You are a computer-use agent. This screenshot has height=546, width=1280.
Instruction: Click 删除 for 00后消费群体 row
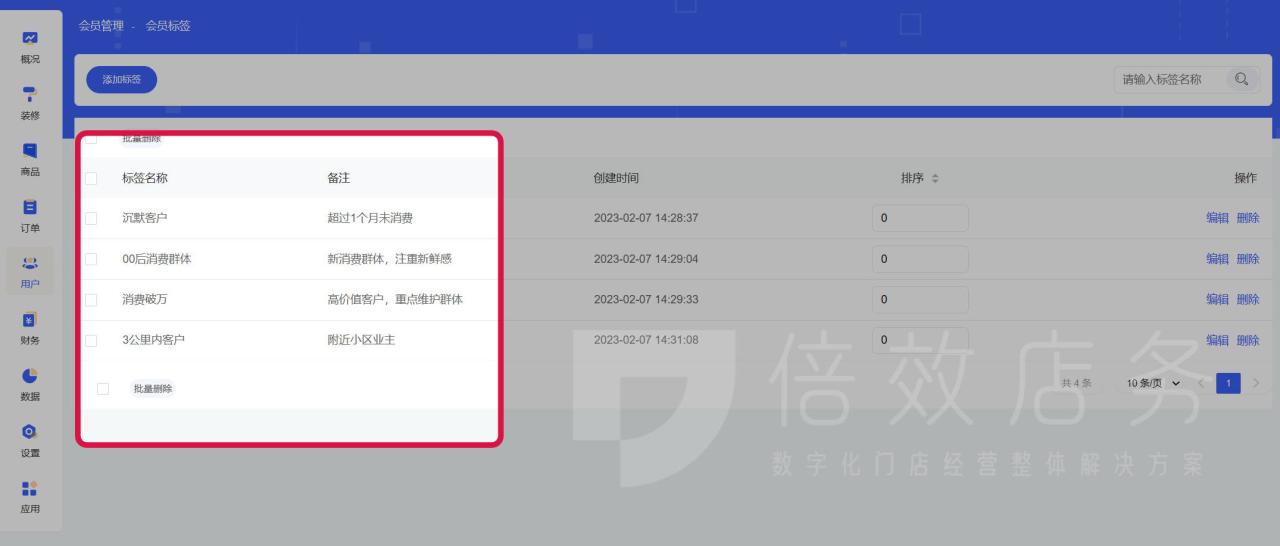1248,259
